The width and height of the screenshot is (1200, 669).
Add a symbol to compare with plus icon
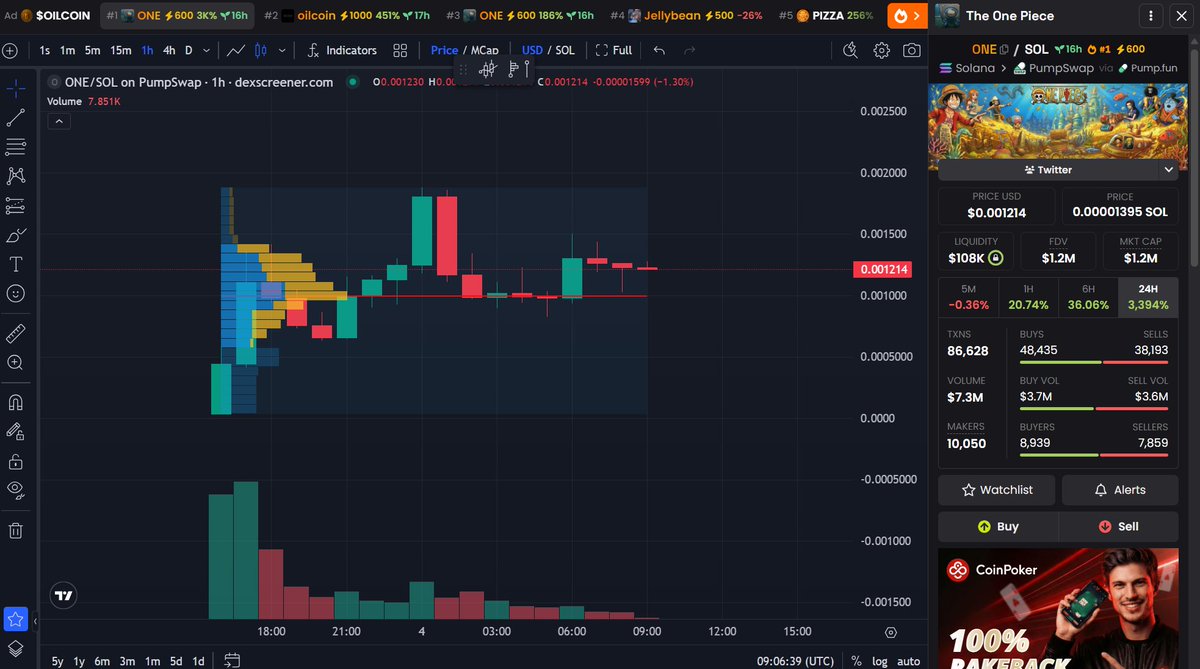[x=10, y=51]
